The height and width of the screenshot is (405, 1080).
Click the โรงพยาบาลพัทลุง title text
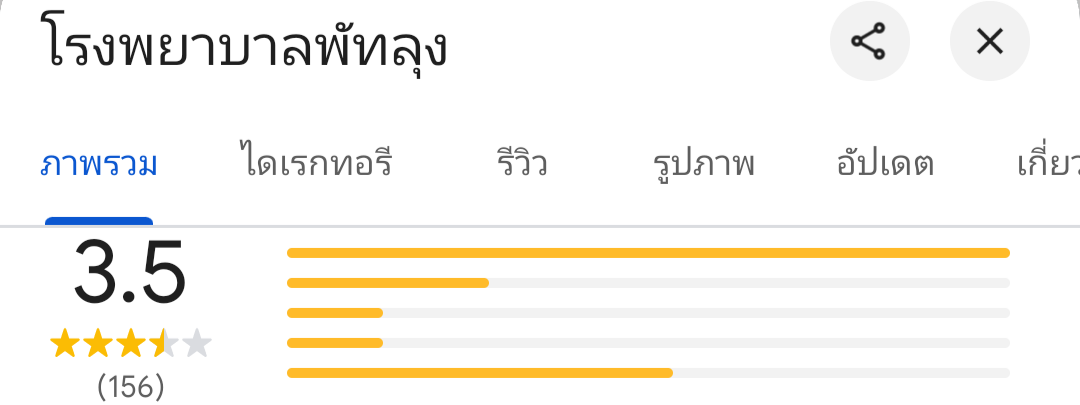pos(246,47)
